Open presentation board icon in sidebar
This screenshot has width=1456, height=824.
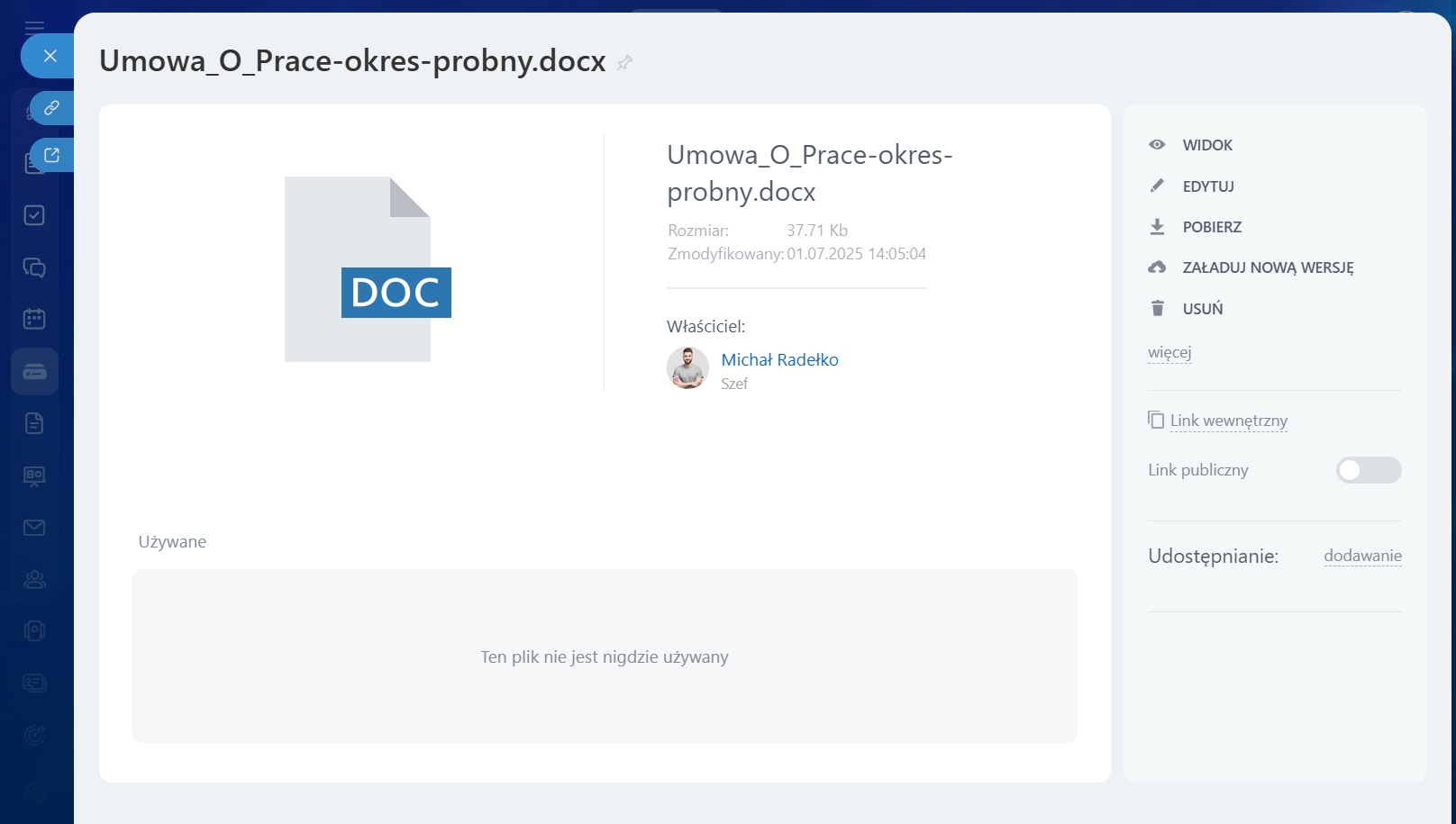[x=34, y=475]
